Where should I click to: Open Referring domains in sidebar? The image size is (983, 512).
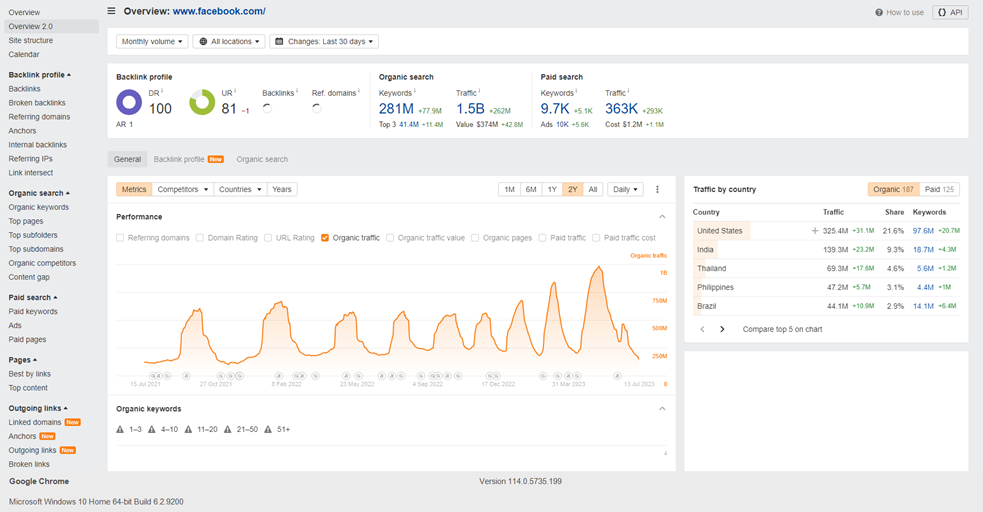[39, 117]
